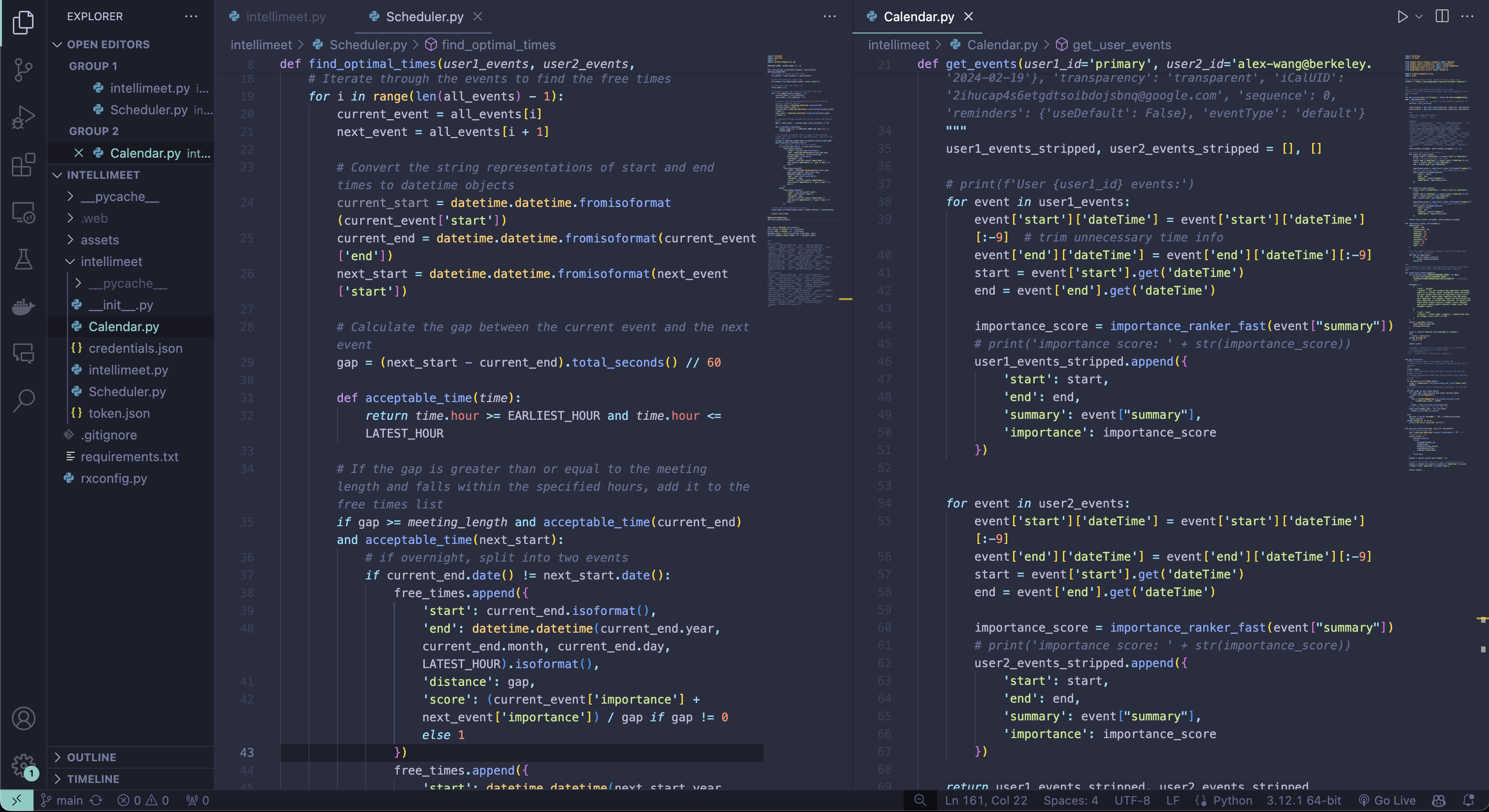The image size is (1489, 812).
Task: Open the notifications bell
Action: [1468, 801]
